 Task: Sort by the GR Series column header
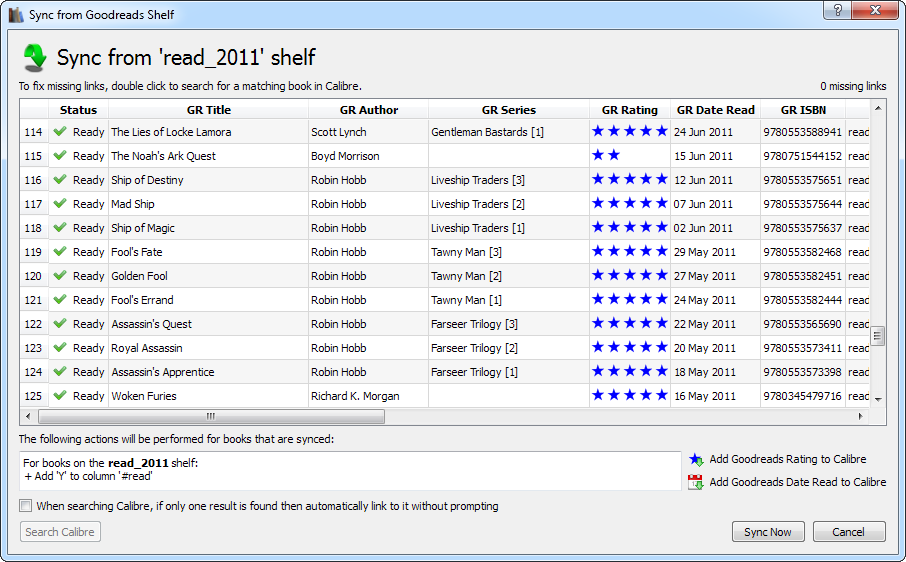tap(508, 110)
